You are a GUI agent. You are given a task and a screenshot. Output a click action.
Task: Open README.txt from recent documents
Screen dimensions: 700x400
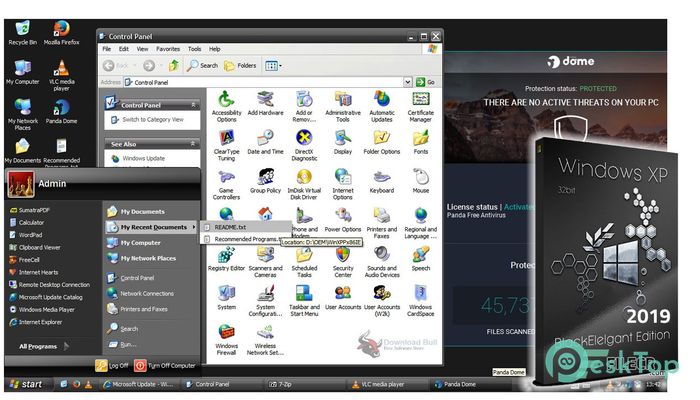coord(230,227)
